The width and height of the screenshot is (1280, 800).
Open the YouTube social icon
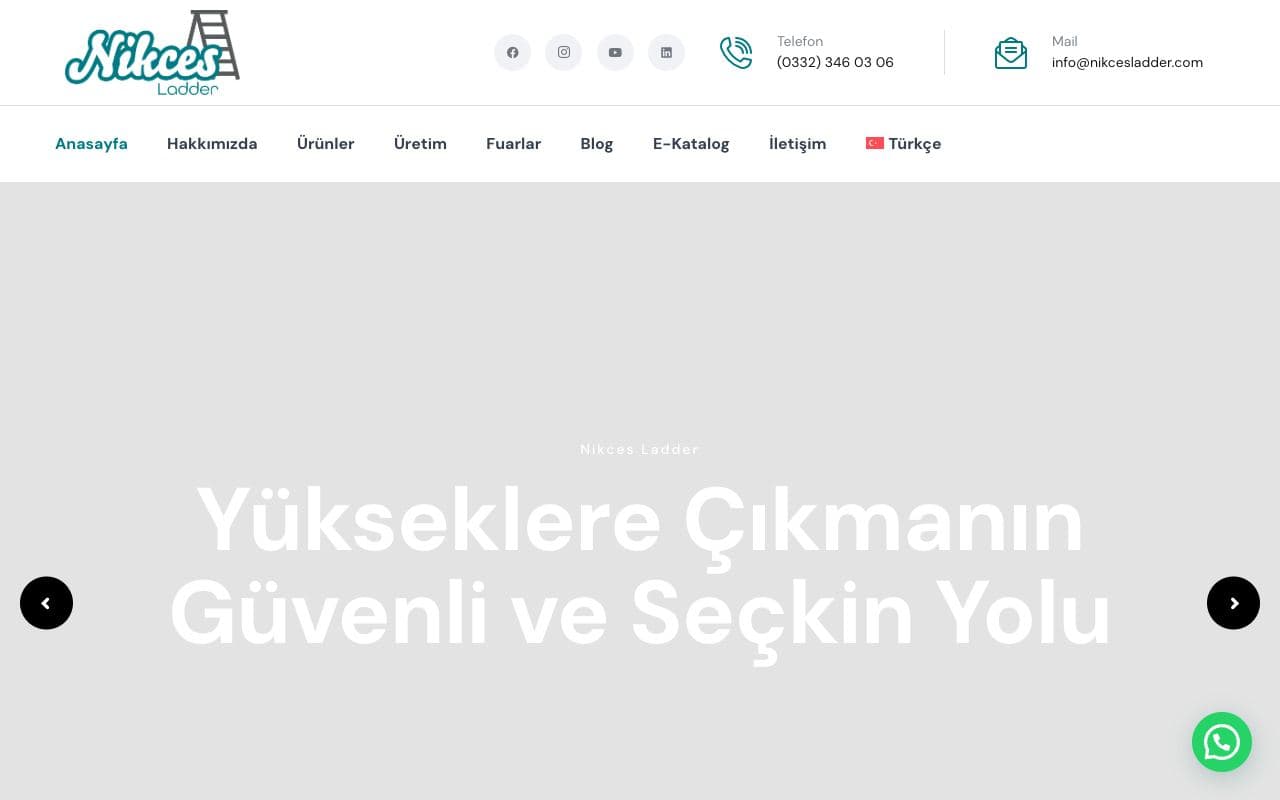click(615, 52)
